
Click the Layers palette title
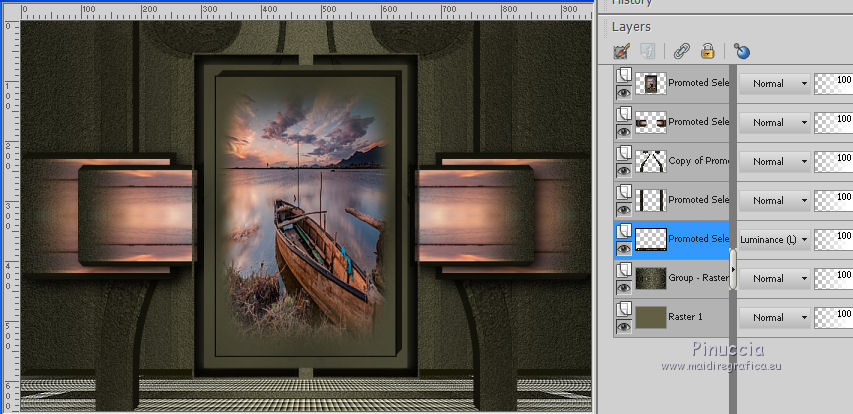point(631,27)
